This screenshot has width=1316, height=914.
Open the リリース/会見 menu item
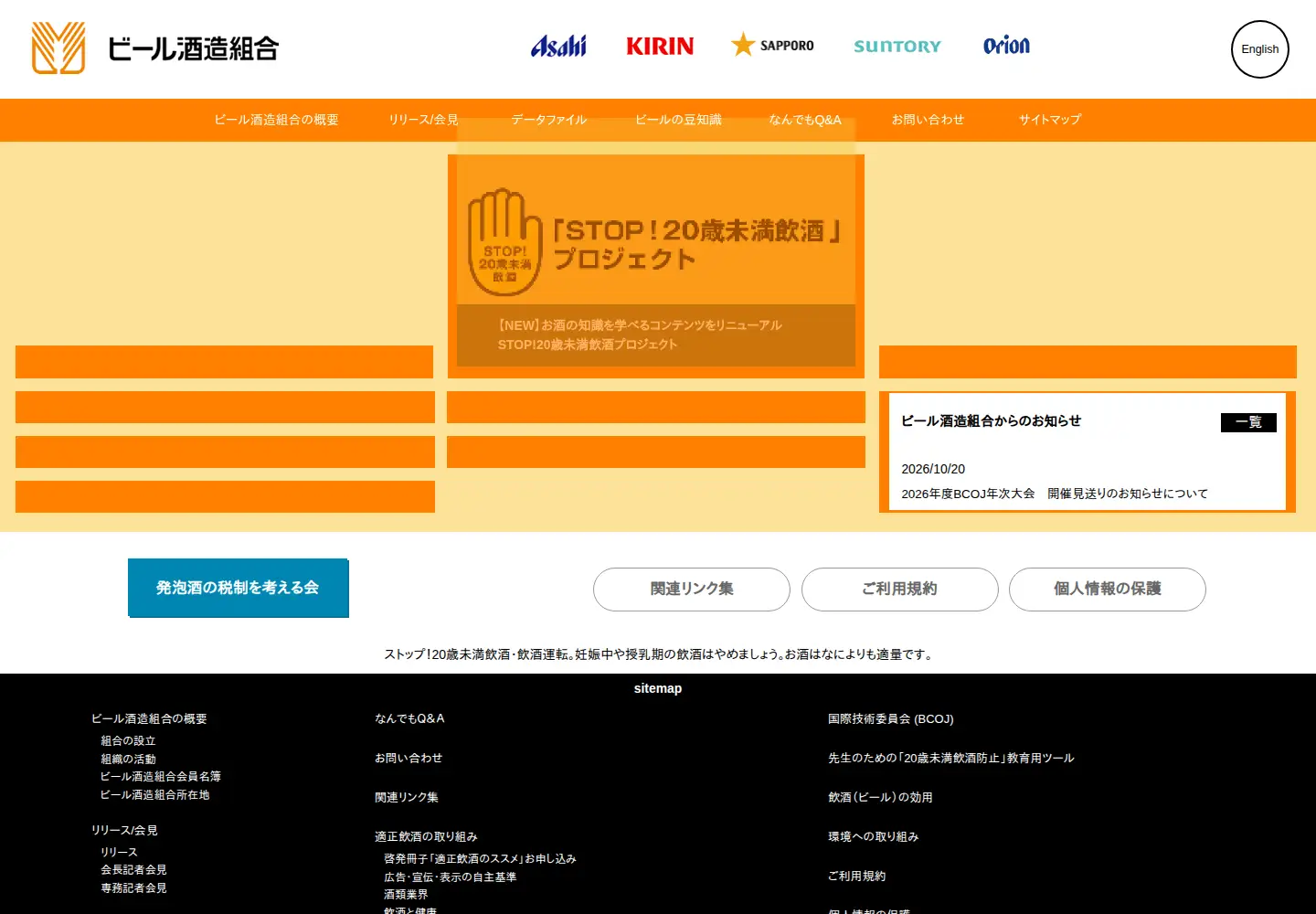pos(423,120)
